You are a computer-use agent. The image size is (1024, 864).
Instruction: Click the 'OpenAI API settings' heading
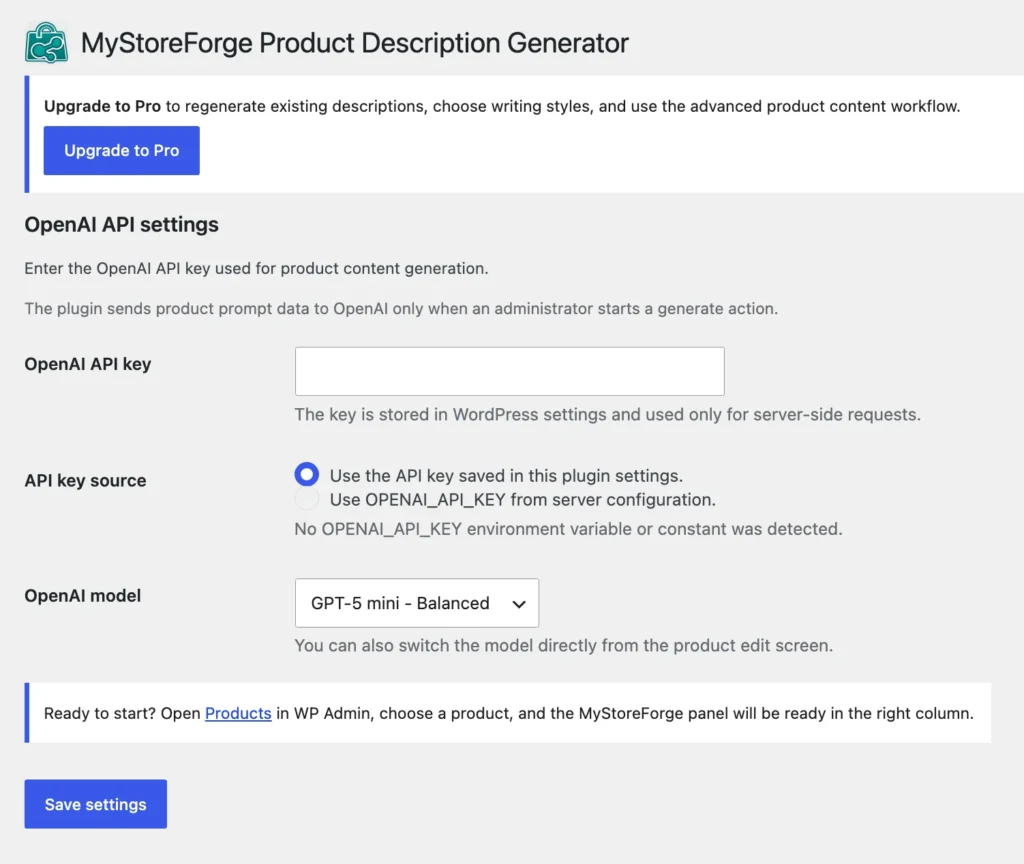click(x=121, y=225)
